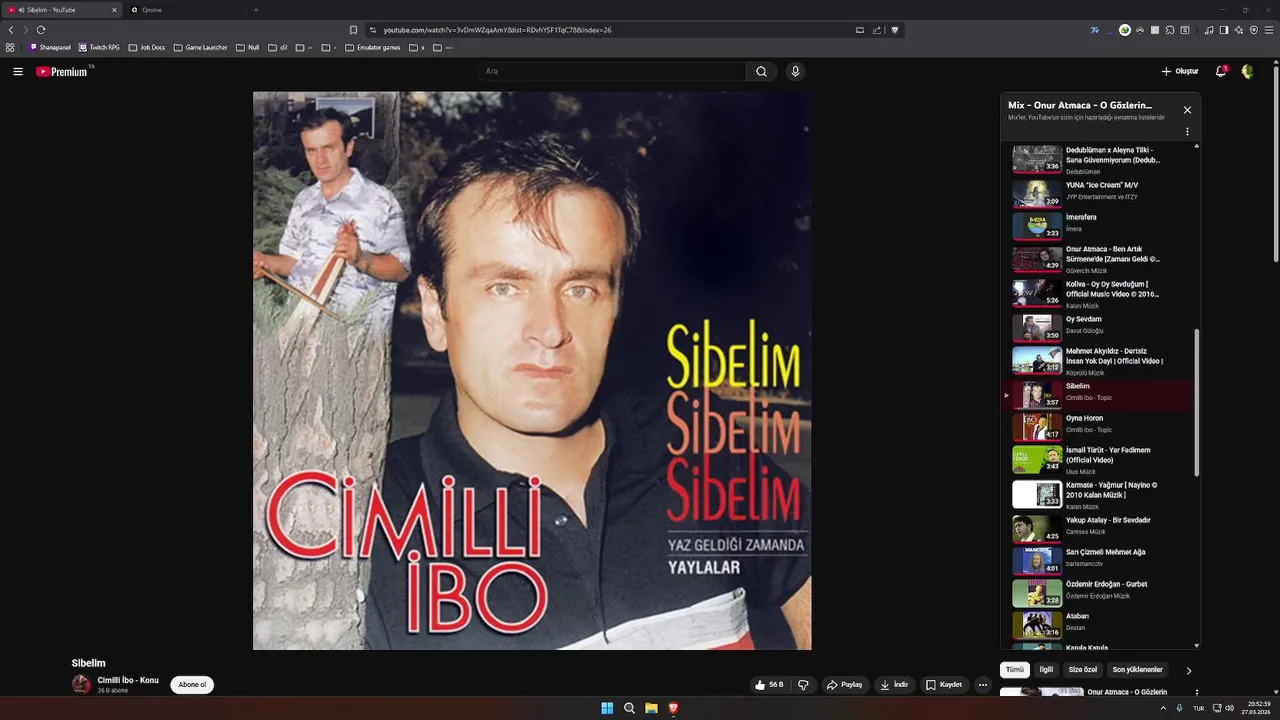Open File Explorer from taskbar

(651, 708)
